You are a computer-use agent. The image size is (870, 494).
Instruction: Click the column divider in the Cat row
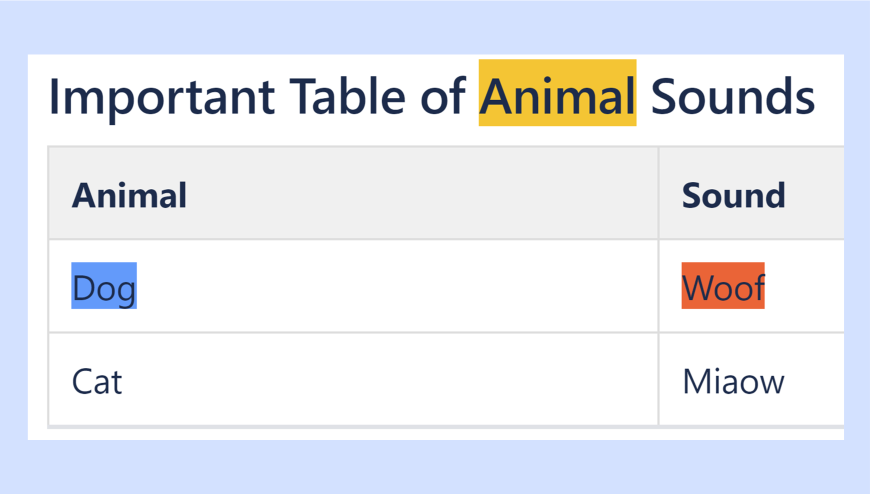658,380
